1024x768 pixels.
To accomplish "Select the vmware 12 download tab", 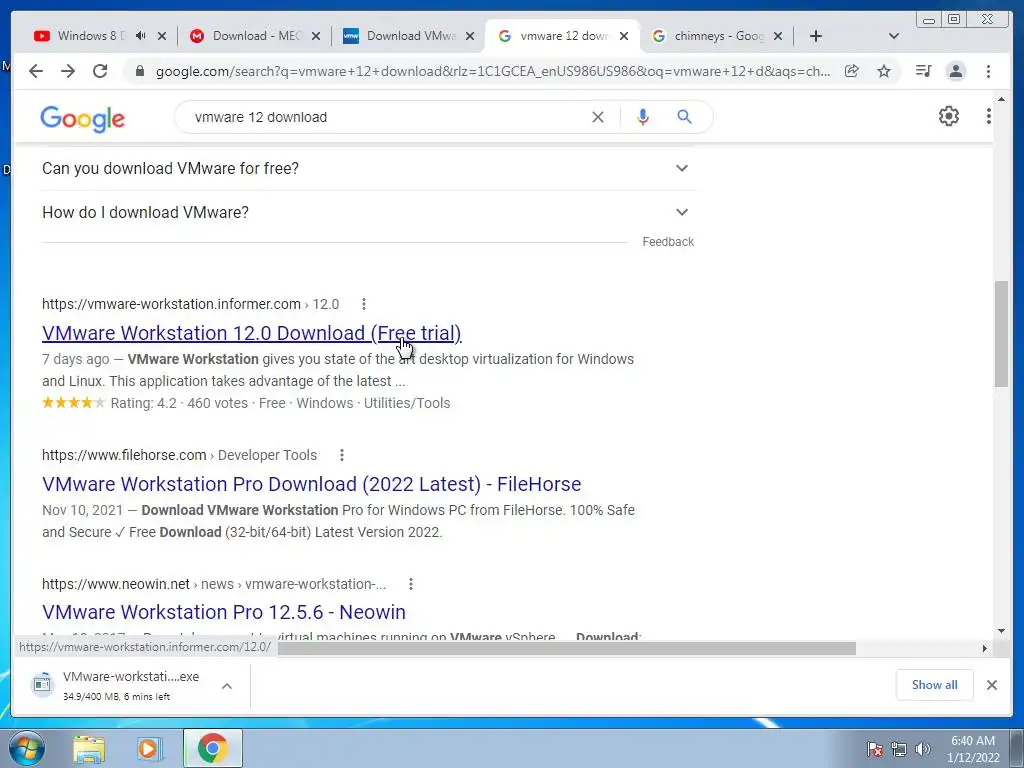I will [x=563, y=36].
